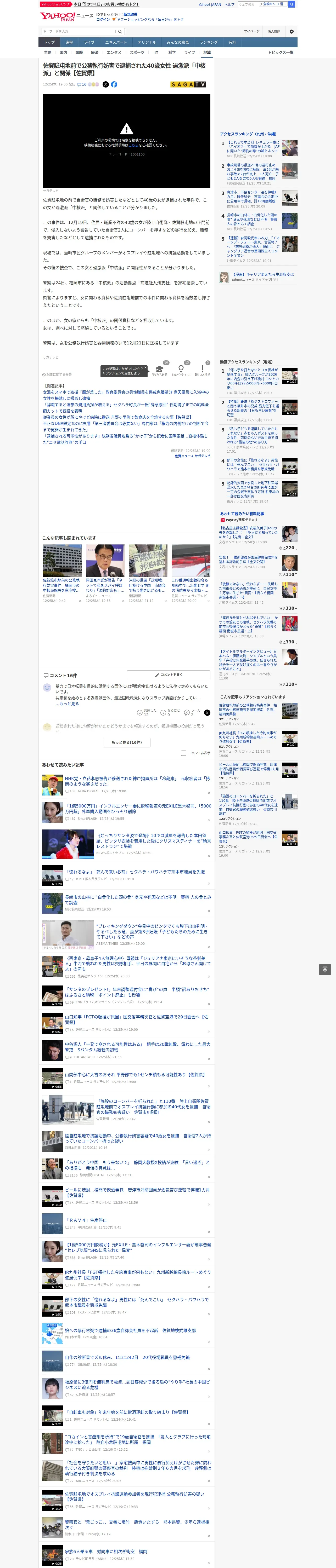Click the ログイン link
Viewport: 336px width, 1568px height.
103,20
